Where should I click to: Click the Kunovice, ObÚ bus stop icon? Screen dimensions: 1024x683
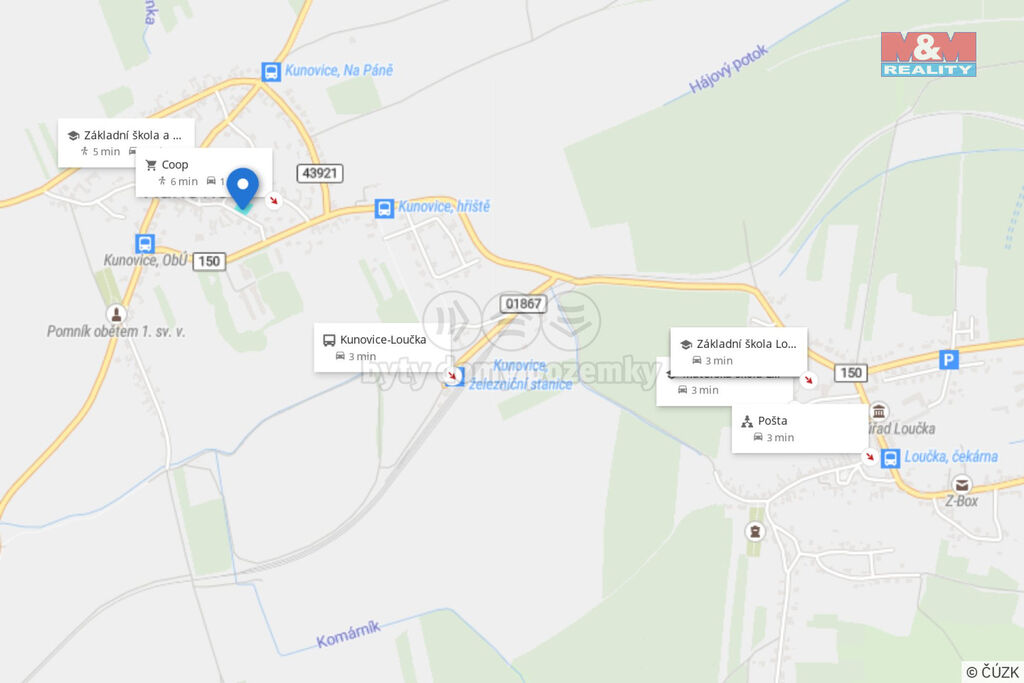point(145,244)
